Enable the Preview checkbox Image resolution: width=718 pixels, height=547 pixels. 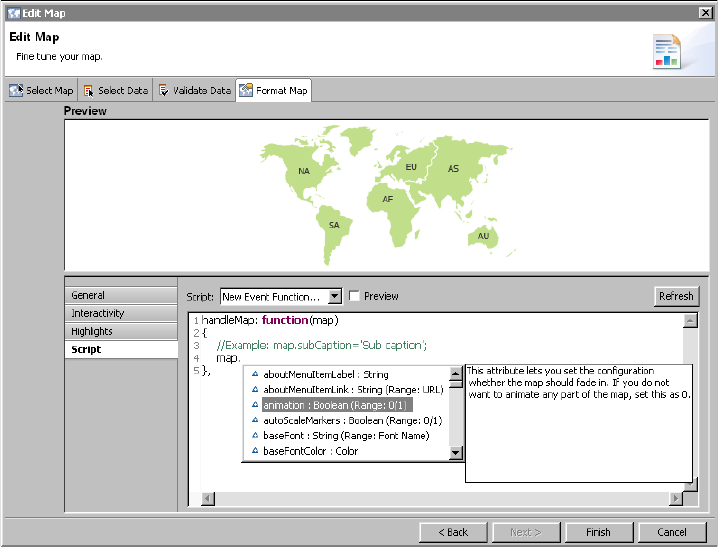click(x=354, y=297)
